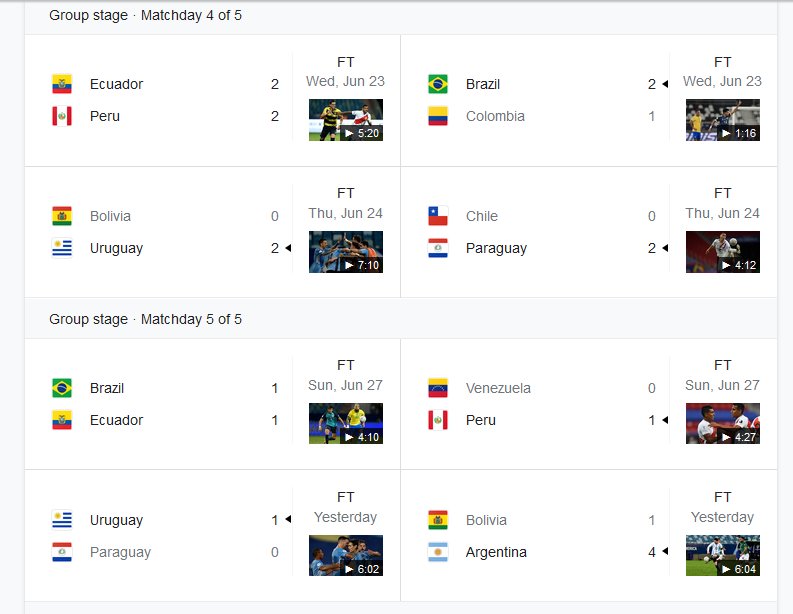Screen dimensions: 793x614
Task: Play the Uruguay vs Paraguay 6:02 highlights
Action: tap(346, 555)
